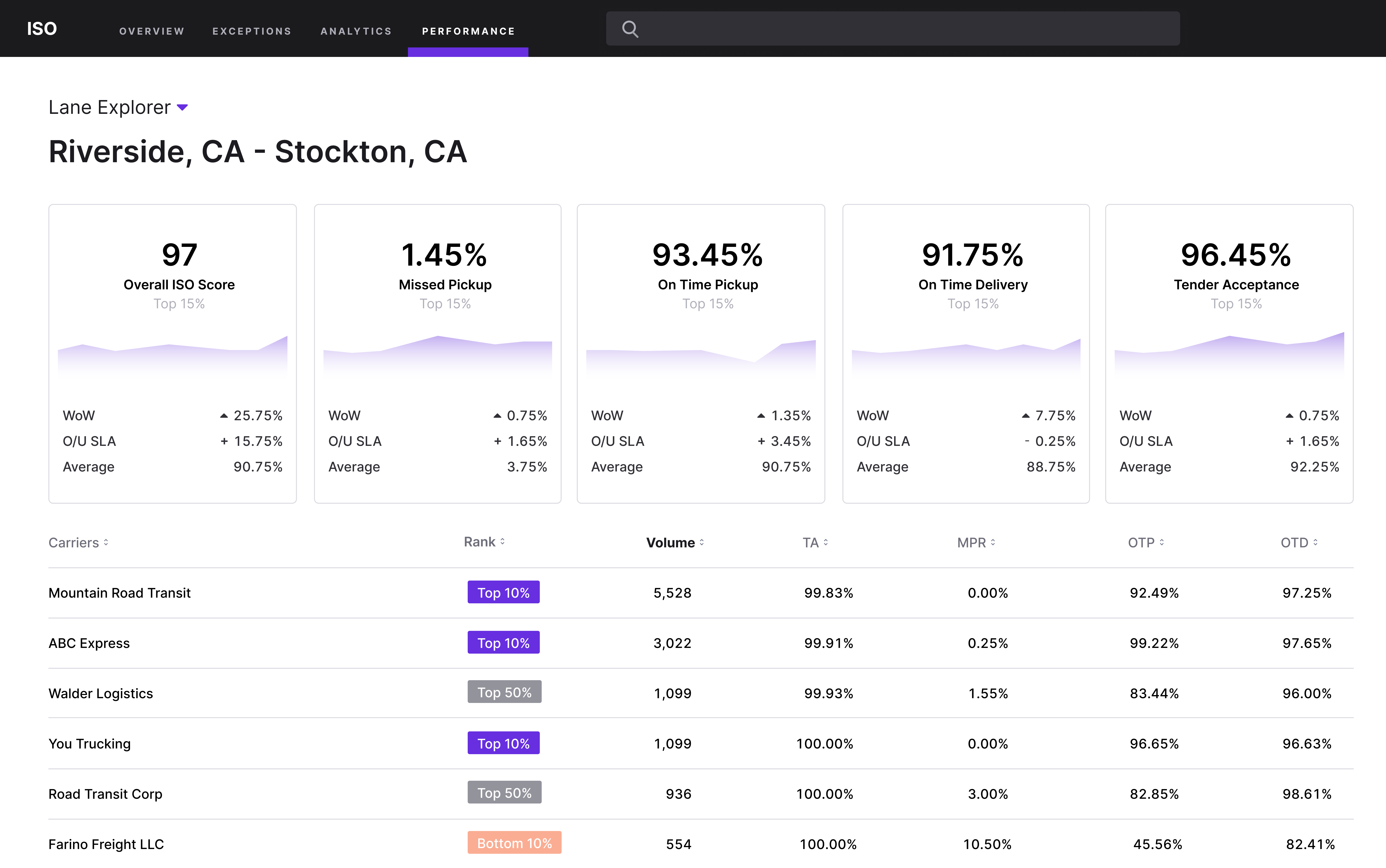Select the Performance tab
Screen dimensions: 1386x868
pyautogui.click(x=468, y=31)
